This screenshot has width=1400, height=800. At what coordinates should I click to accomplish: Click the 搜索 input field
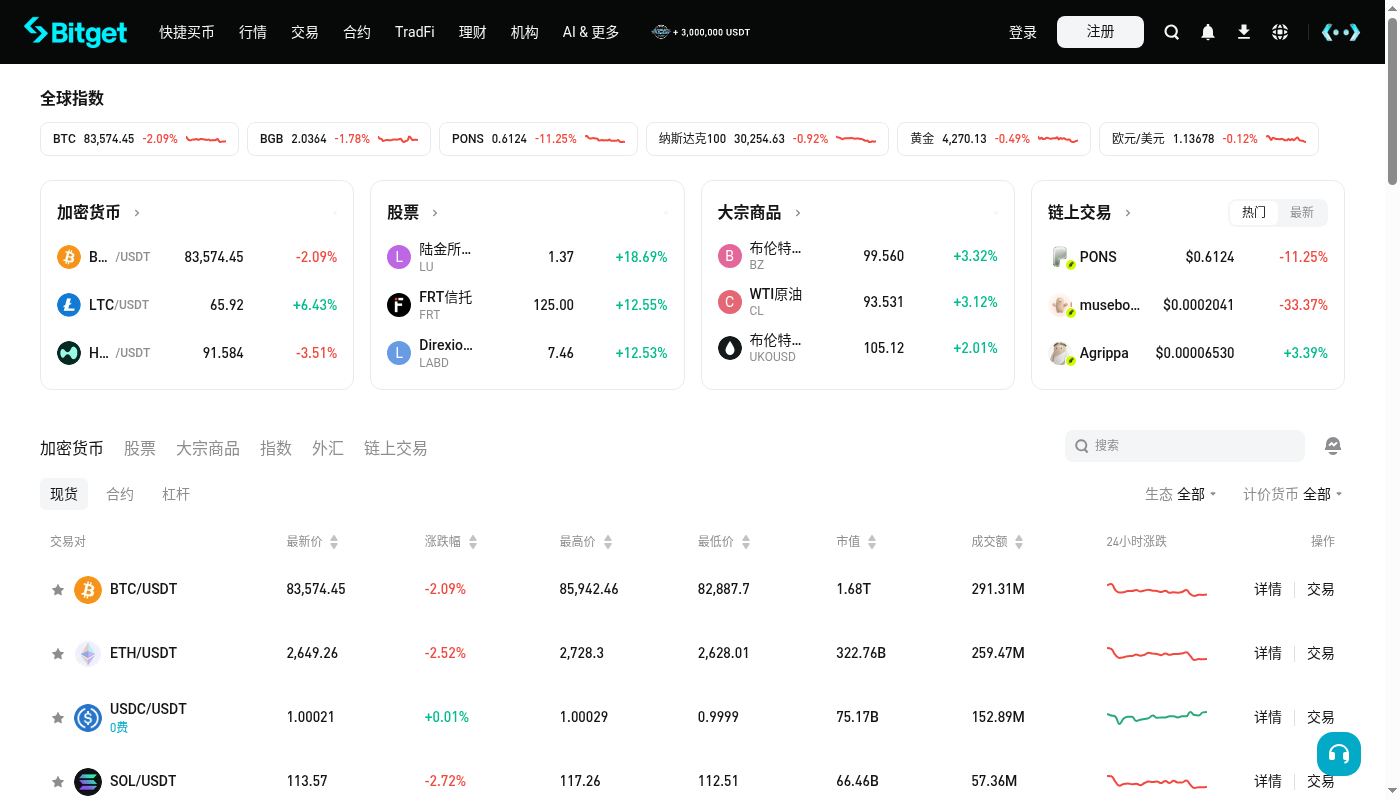pyautogui.click(x=1185, y=446)
